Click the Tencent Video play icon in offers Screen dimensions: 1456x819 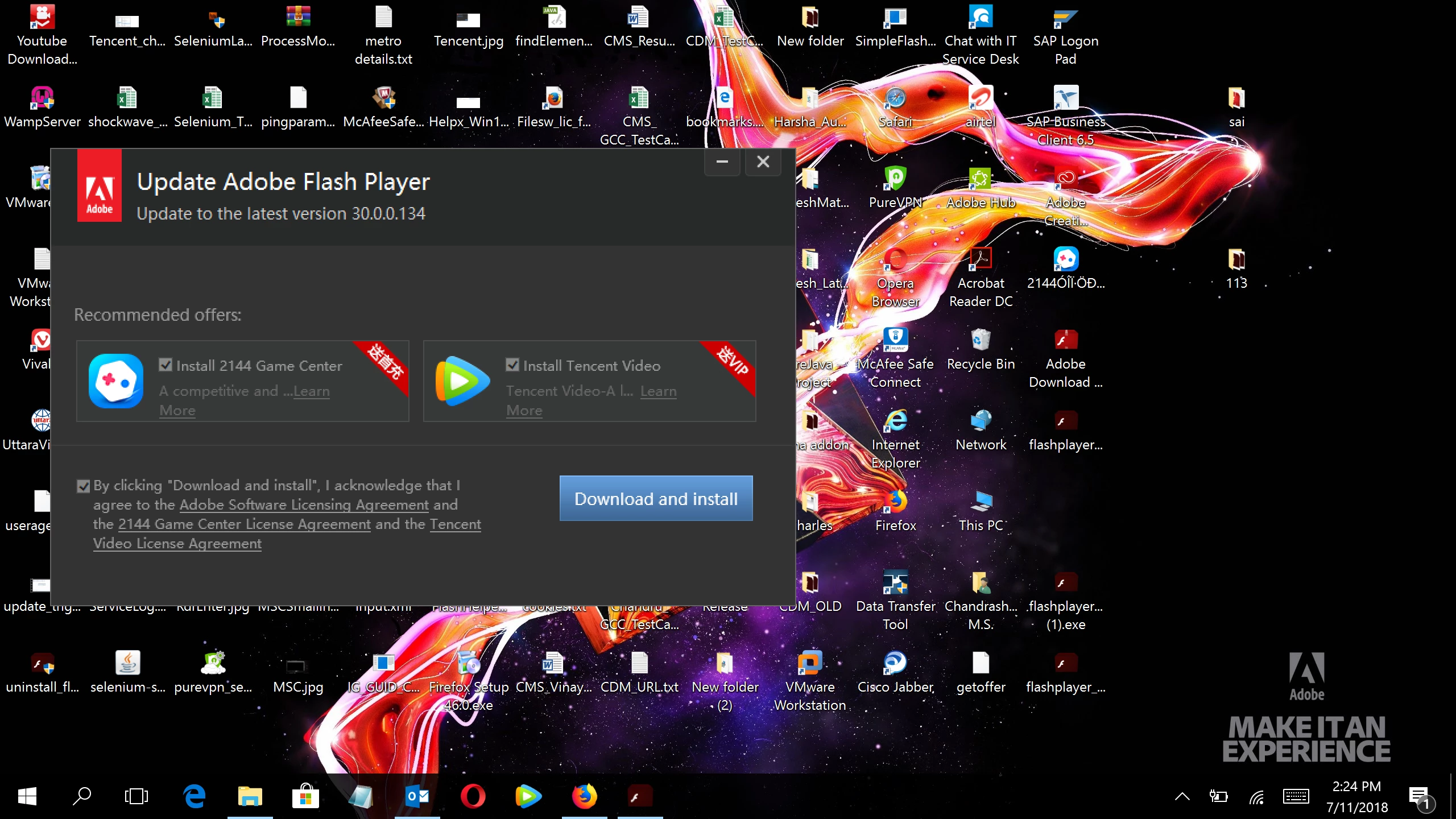[462, 380]
